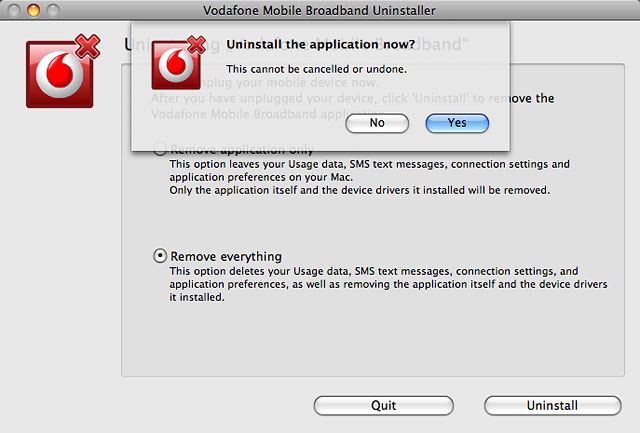Click the "Remove everything" option label

coord(226,256)
